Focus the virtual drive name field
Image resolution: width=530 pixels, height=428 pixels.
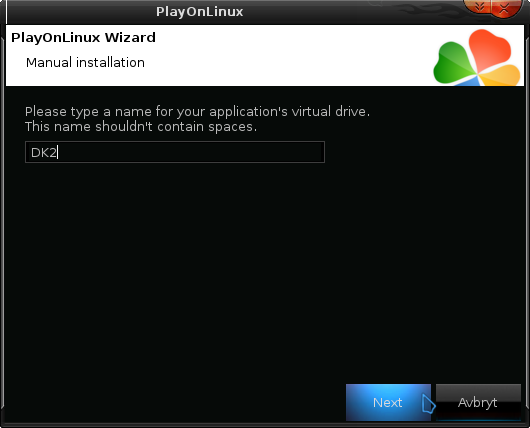pos(175,152)
